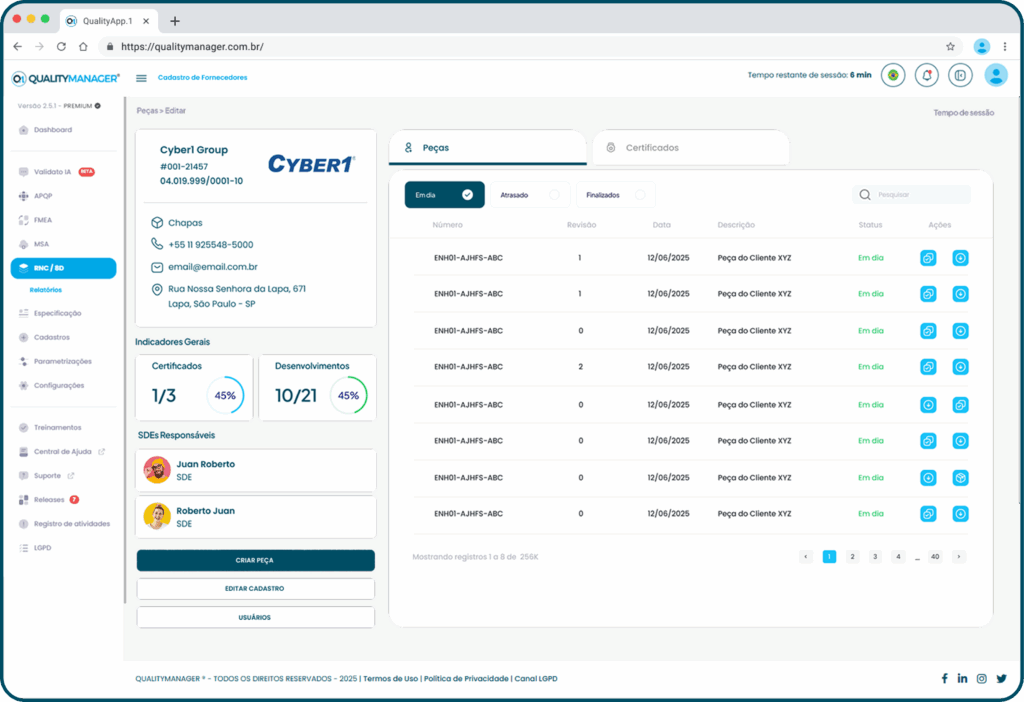Click the CRIAR PEÇA button
This screenshot has width=1024, height=702.
(x=255, y=560)
